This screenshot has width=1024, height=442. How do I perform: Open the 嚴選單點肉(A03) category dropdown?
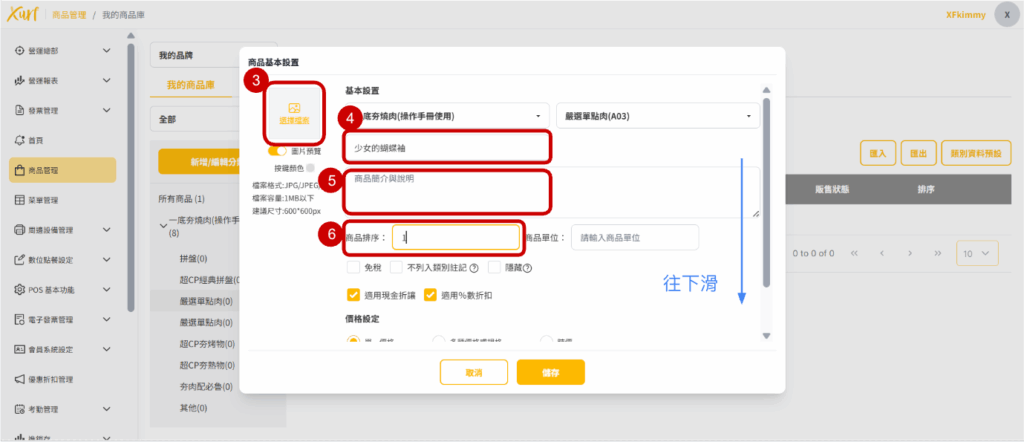tap(656, 116)
